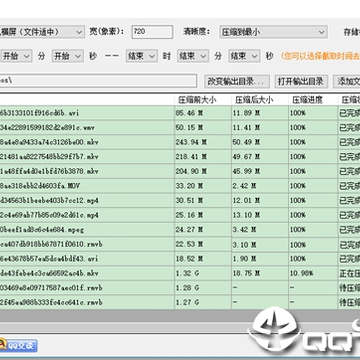The width and height of the screenshot is (360, 360).
Task: Click the 22.53 M original size cell
Action: pyautogui.click(x=203, y=244)
